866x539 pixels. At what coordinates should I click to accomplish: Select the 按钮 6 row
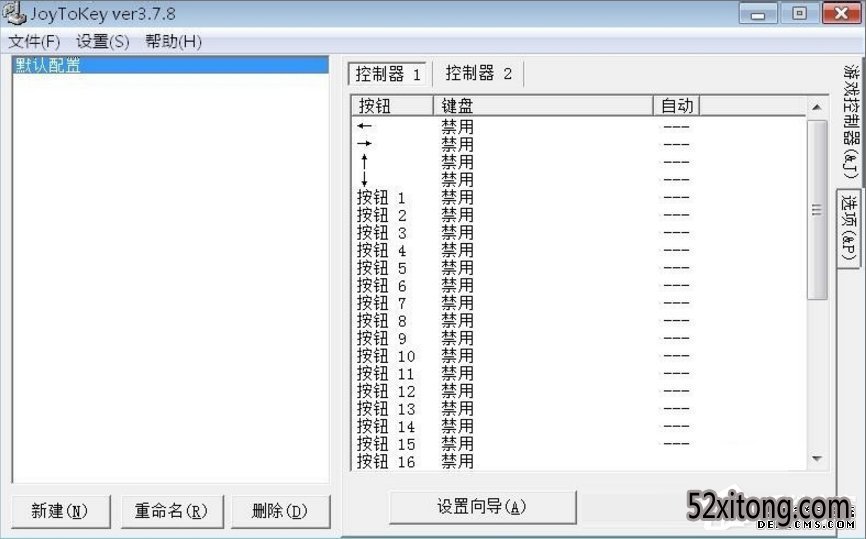coord(579,286)
